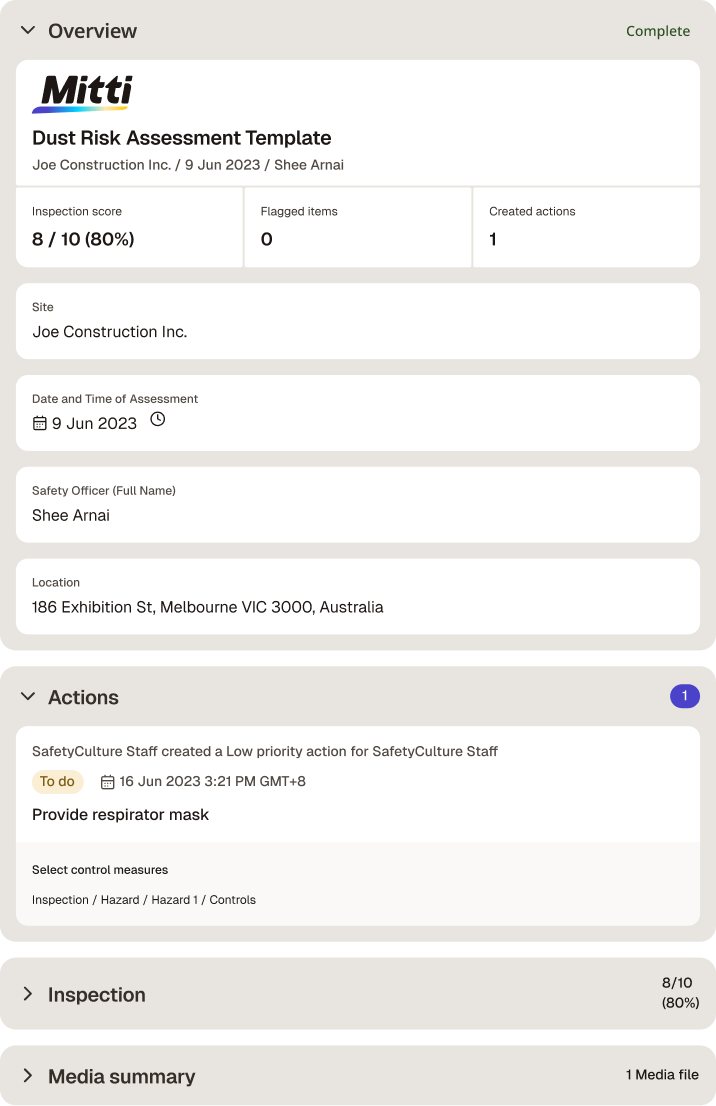Click the Location address 186 Exhibition St

[x=207, y=607]
